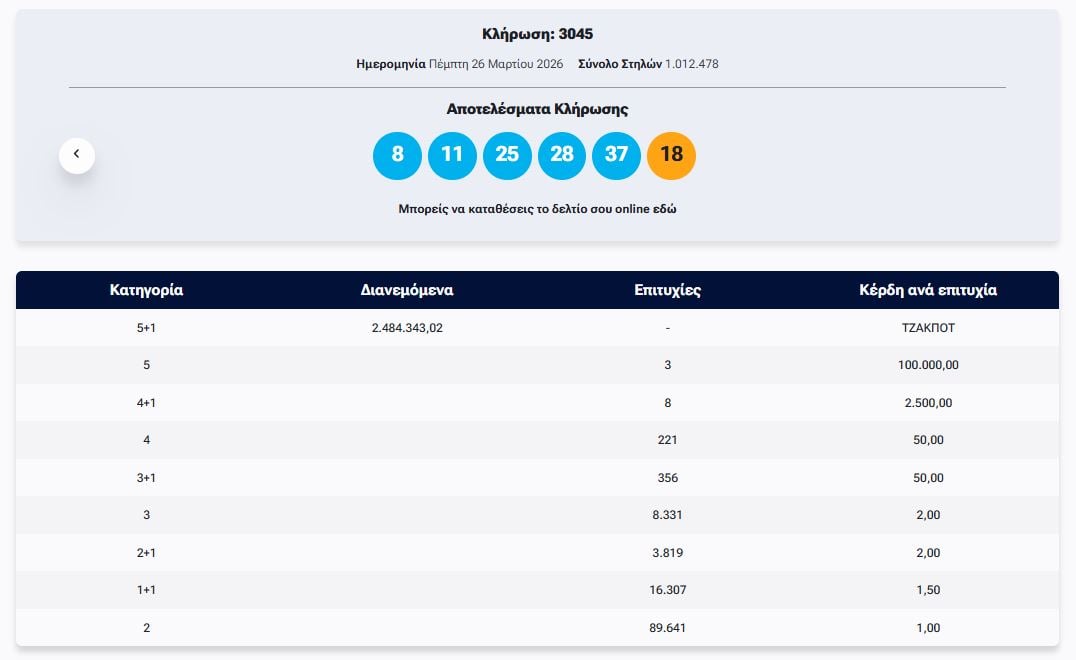The height and width of the screenshot is (660, 1076).
Task: Click the Διανεμόμενα column header
Action: point(407,291)
